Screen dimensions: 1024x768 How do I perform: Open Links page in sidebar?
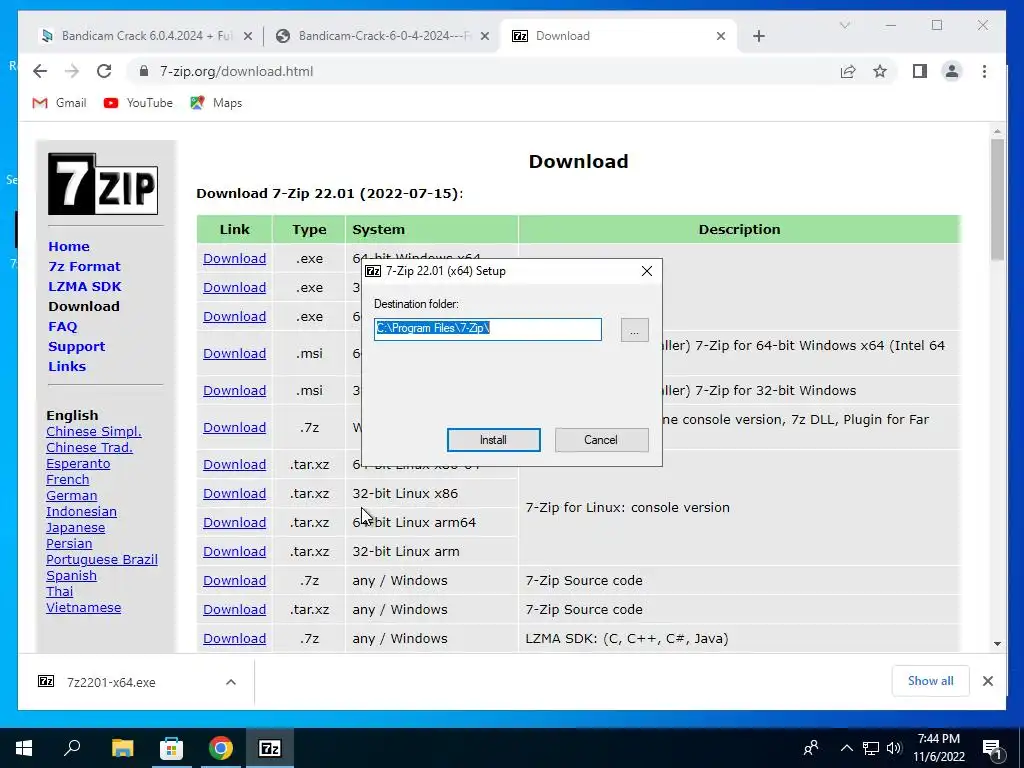(67, 366)
